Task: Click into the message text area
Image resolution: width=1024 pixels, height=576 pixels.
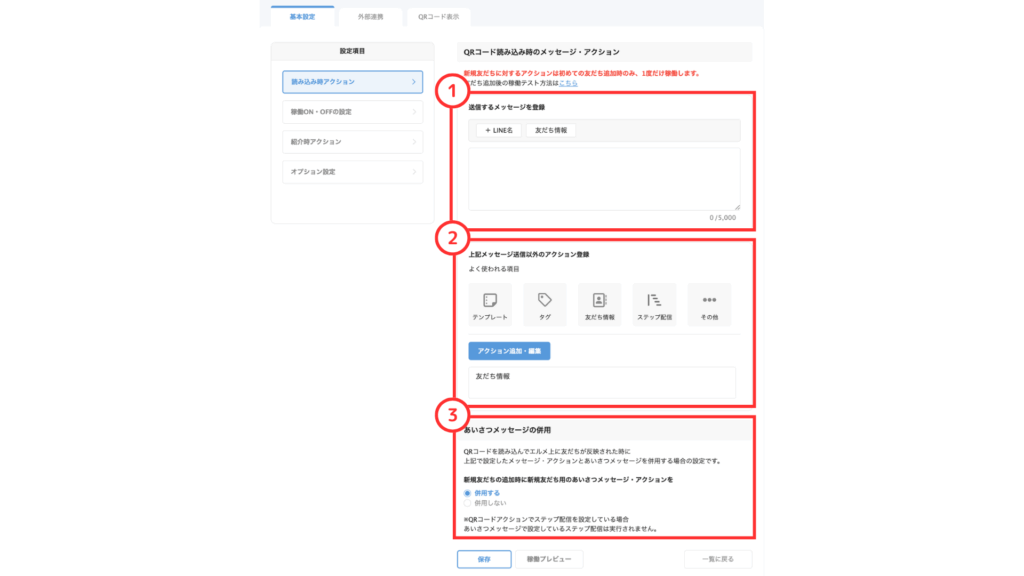Action: (604, 179)
